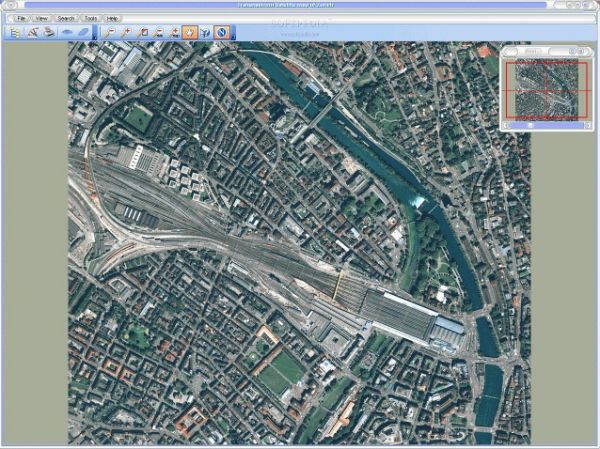Expand the second toolbar overflow arrow
This screenshot has width=600, height=449.
pos(233,33)
